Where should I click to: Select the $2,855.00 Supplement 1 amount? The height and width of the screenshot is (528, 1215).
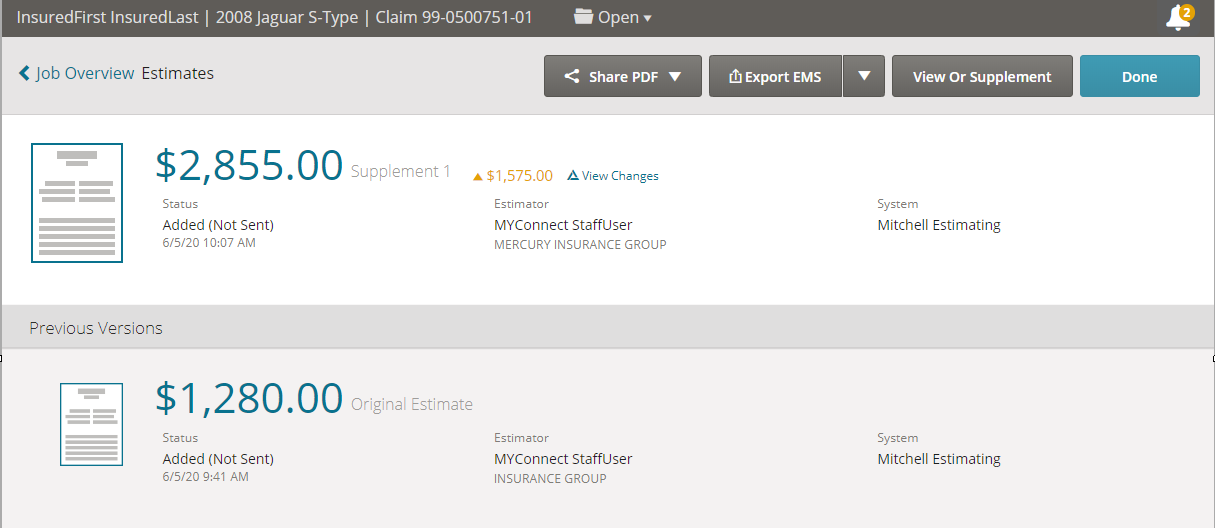click(x=249, y=165)
